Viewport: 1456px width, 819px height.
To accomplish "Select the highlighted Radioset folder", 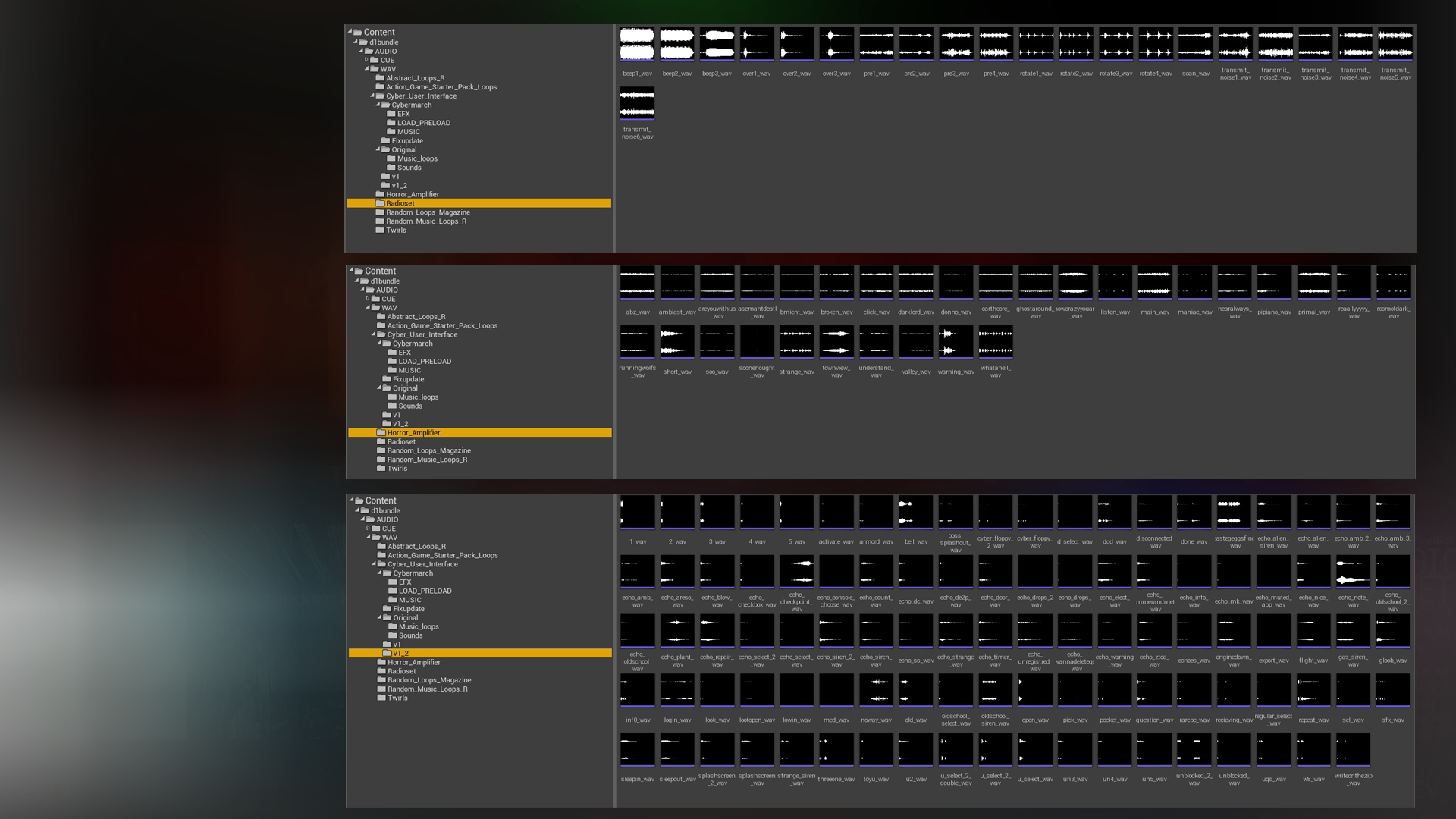I will [x=400, y=203].
